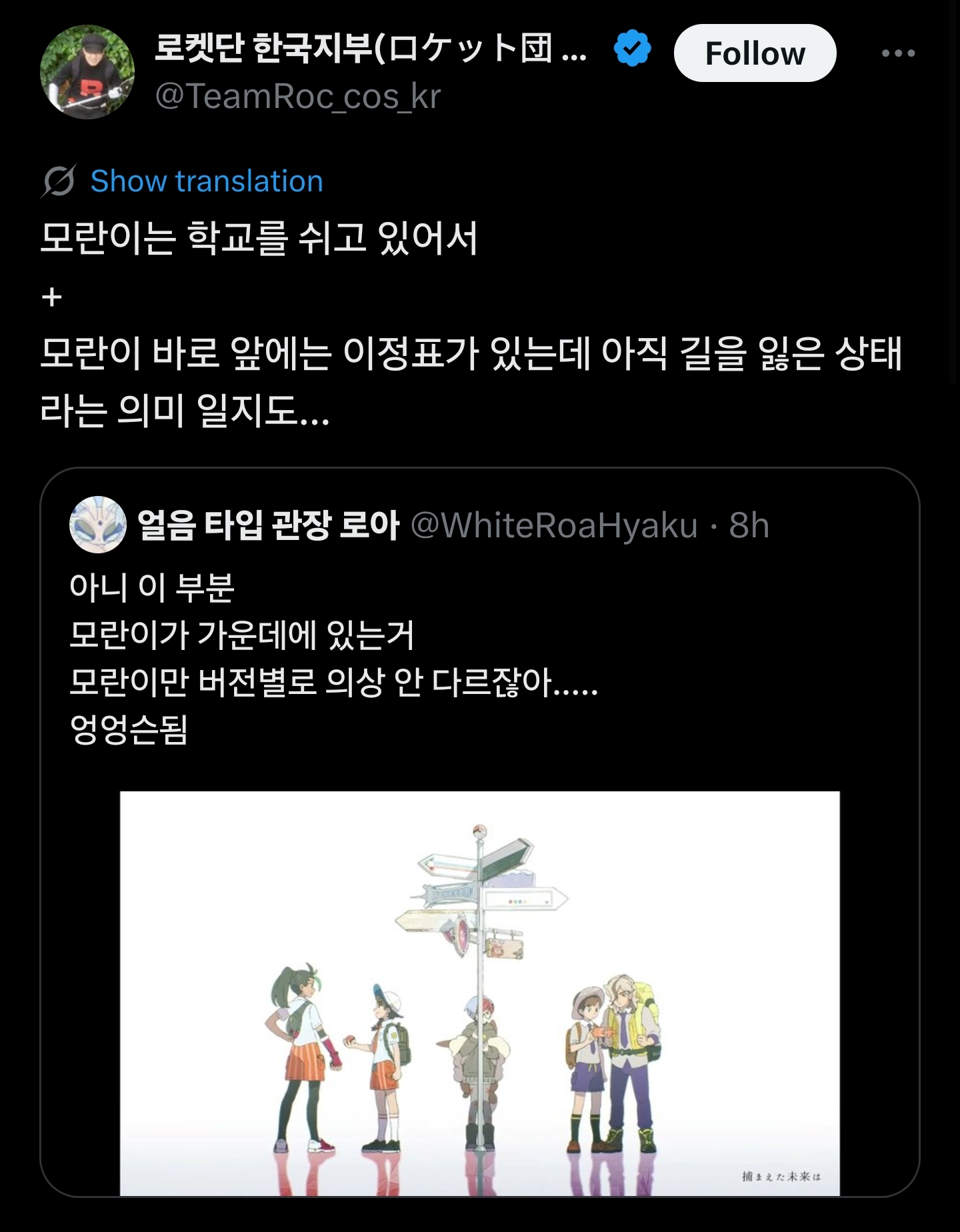Open the signpost illustration image
Viewport: 960px width, 1232px height.
pos(480,993)
